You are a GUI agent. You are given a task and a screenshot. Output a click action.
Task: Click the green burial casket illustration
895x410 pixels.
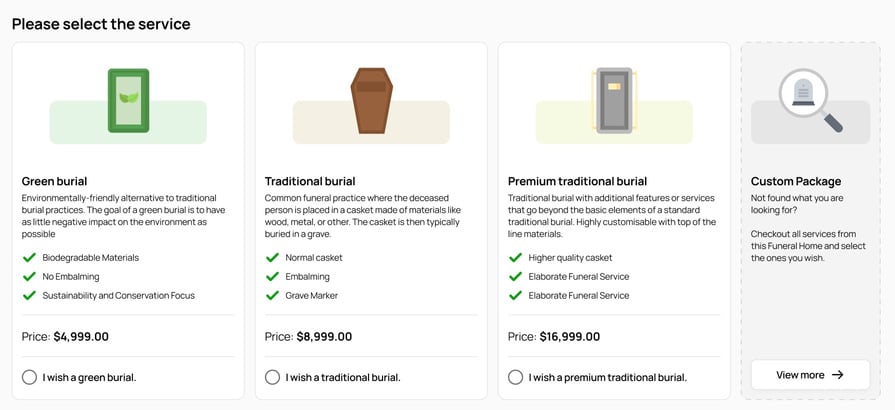(x=128, y=101)
